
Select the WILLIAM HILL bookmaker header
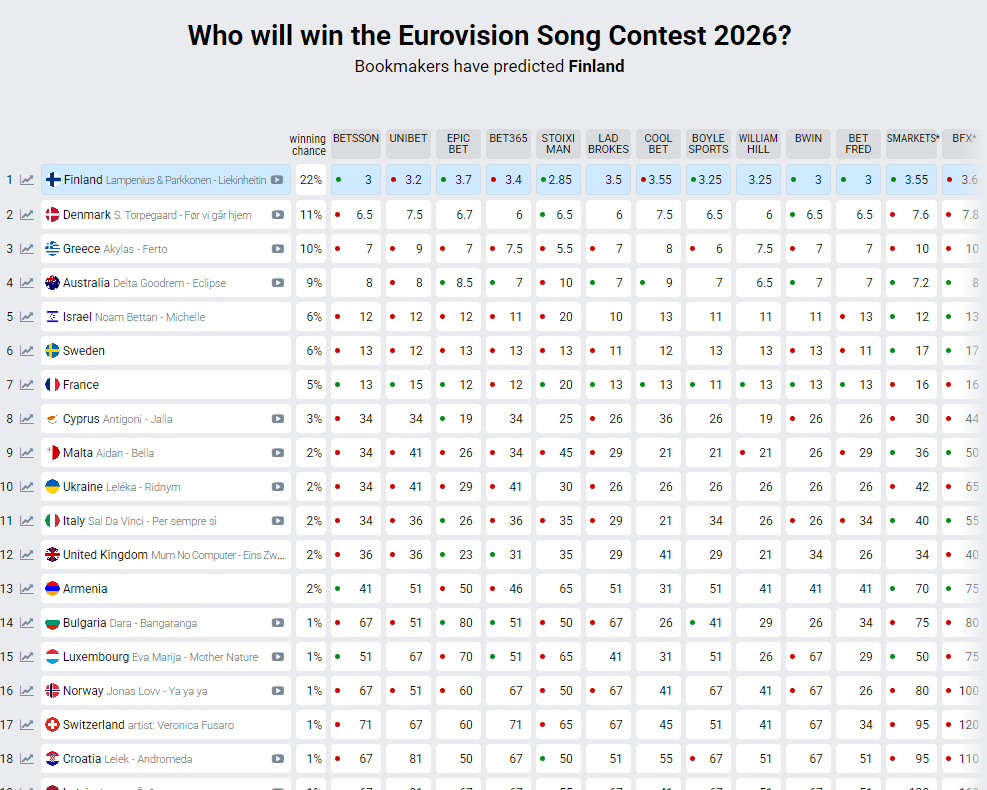pyautogui.click(x=758, y=143)
